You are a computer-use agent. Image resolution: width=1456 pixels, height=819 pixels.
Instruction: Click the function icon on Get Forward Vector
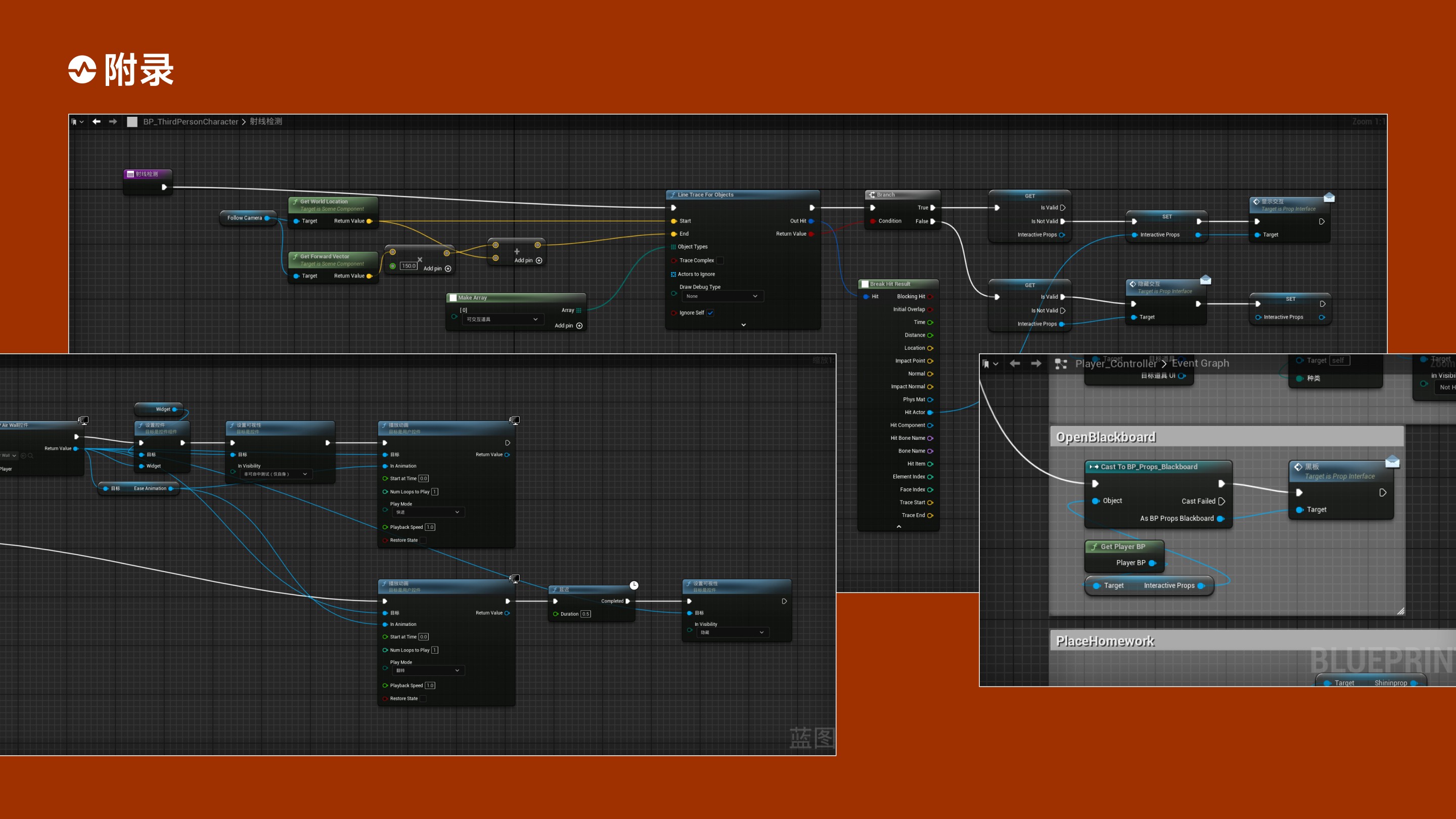coord(295,257)
